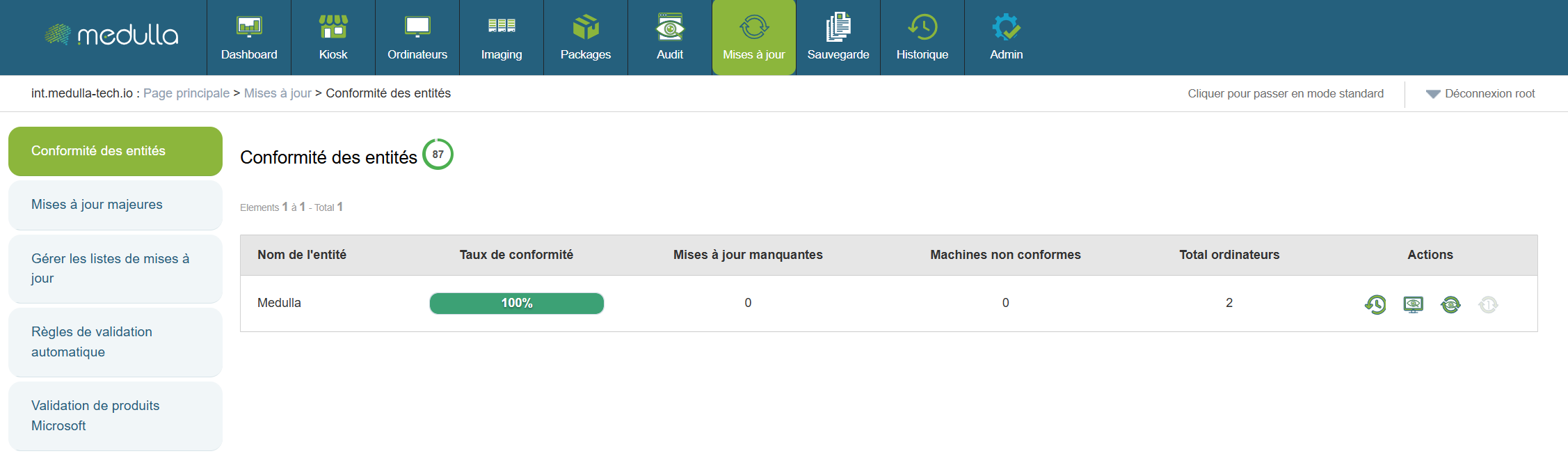Viewport: 1568px width, 456px height.
Task: Open Gérer les listes de mises à jour
Action: tap(110, 268)
